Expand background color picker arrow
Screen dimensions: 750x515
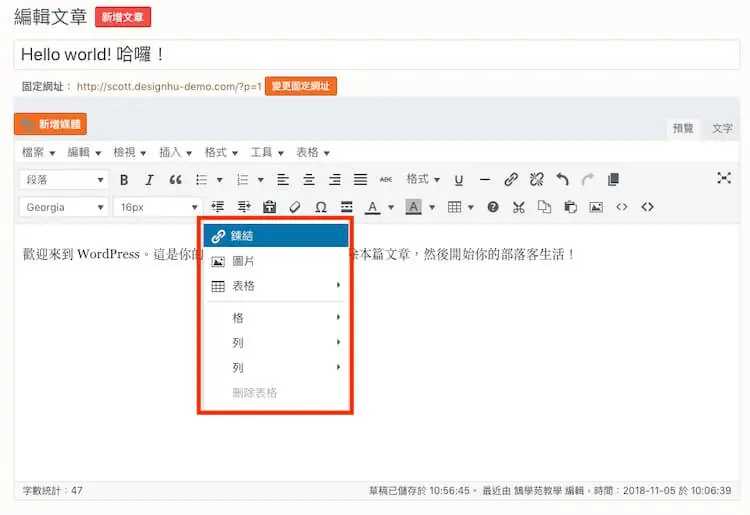(432, 208)
